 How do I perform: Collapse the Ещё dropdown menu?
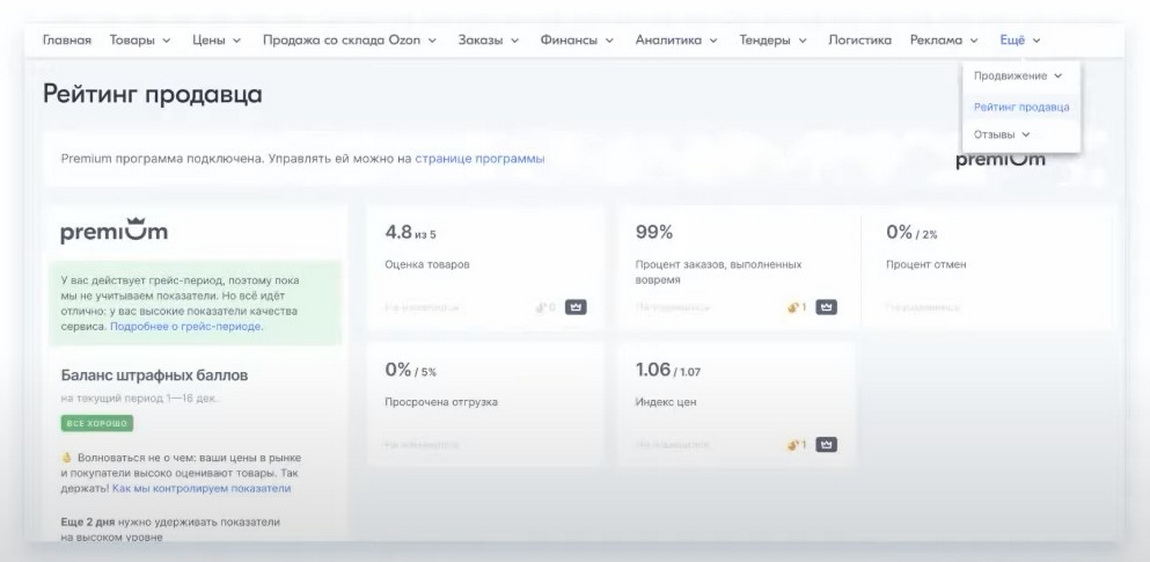(1020, 40)
